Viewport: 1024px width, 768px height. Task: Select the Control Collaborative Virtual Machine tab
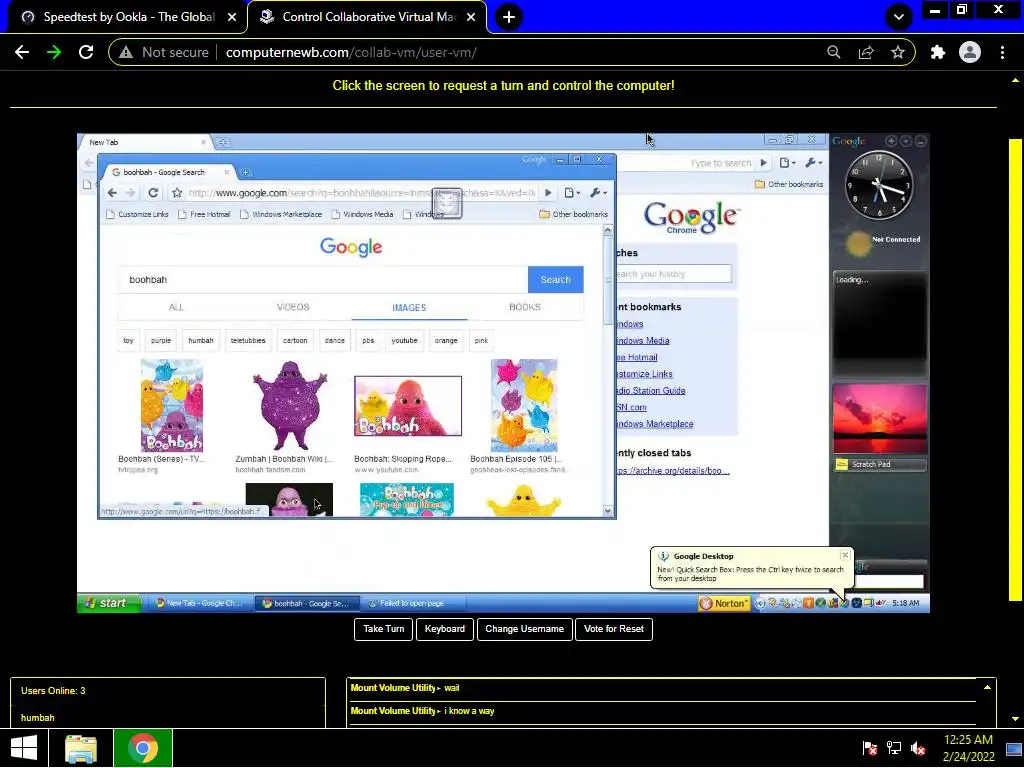[x=369, y=17]
